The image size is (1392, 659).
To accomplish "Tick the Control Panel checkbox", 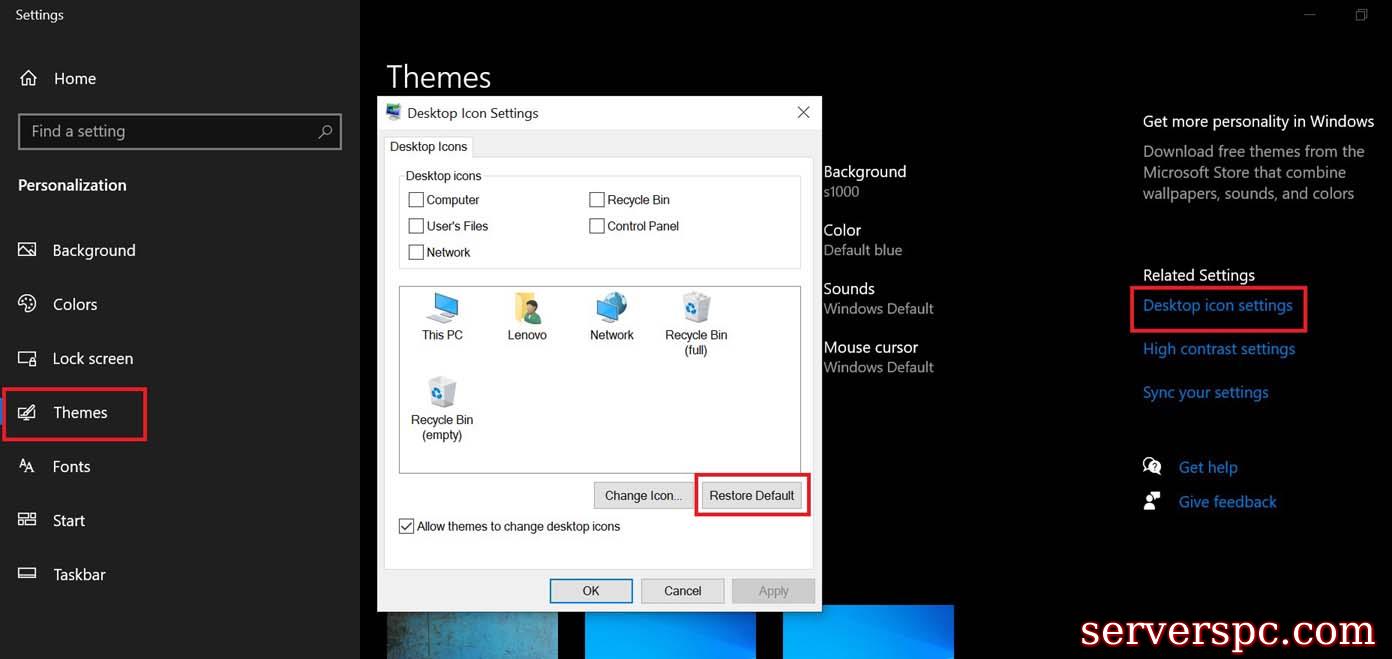I will pyautogui.click(x=597, y=226).
